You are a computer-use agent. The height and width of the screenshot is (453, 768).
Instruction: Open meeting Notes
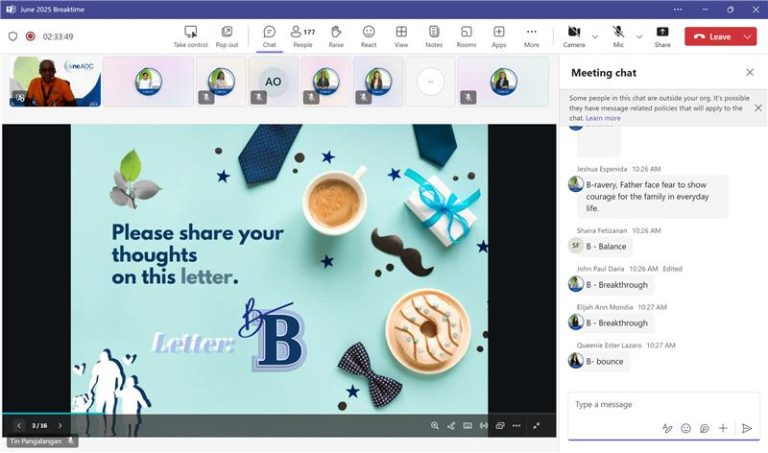point(433,37)
